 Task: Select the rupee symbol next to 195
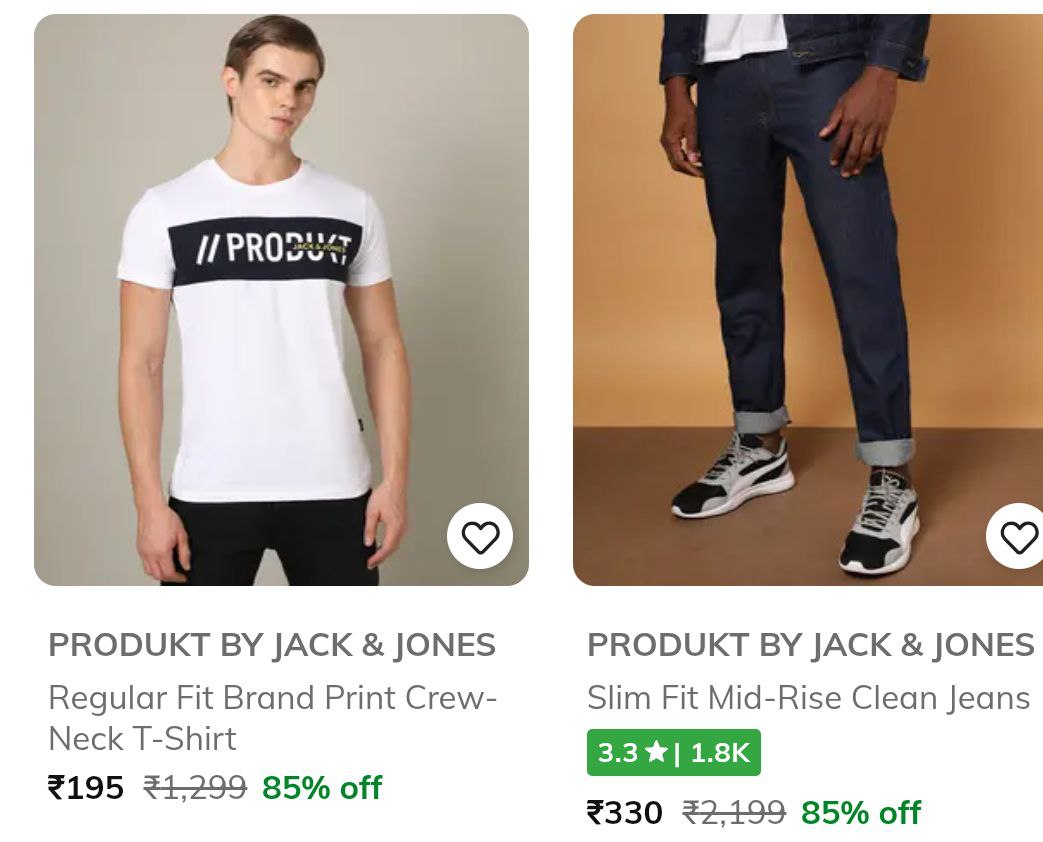tap(57, 787)
